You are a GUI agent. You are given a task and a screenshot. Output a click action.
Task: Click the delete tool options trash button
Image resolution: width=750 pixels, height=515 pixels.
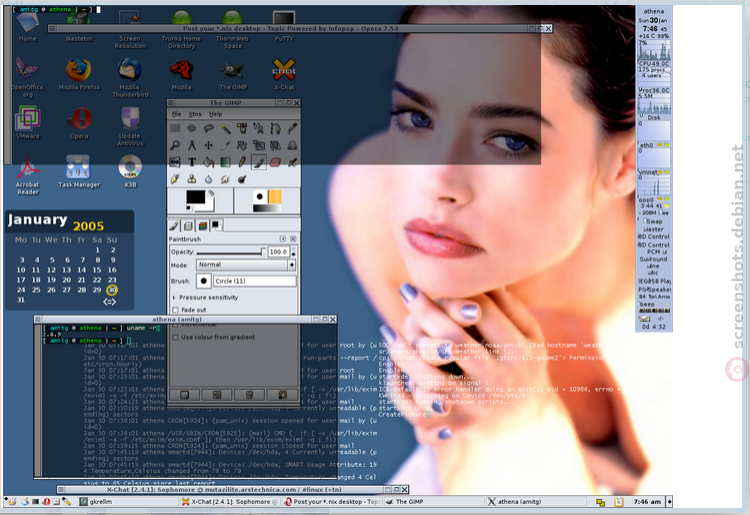(x=249, y=395)
